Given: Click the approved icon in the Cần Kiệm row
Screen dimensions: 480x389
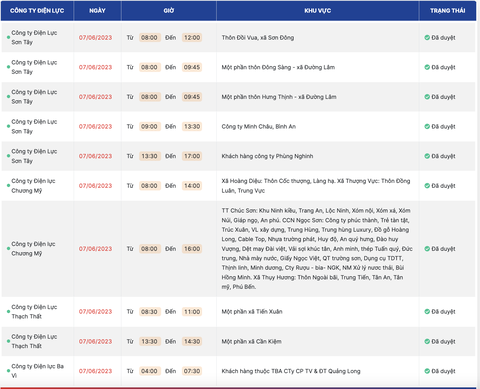Looking at the screenshot, I should [x=427, y=341].
